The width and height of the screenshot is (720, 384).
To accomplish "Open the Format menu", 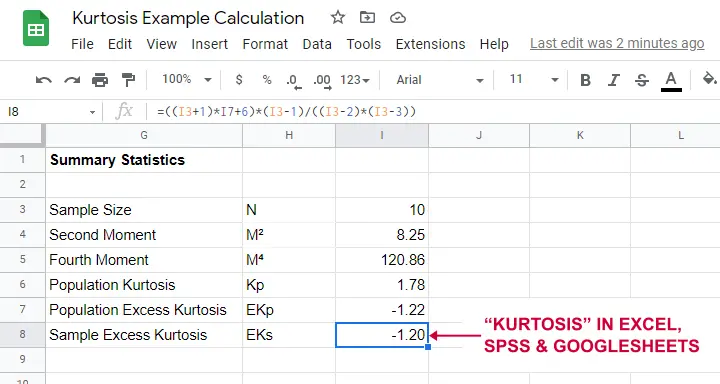I will tap(265, 44).
